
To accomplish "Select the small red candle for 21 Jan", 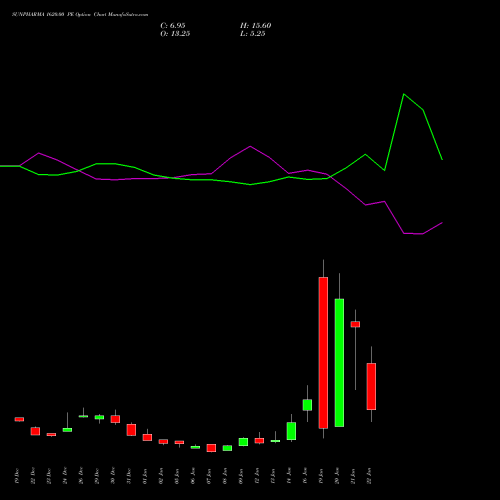I will 355,324.
